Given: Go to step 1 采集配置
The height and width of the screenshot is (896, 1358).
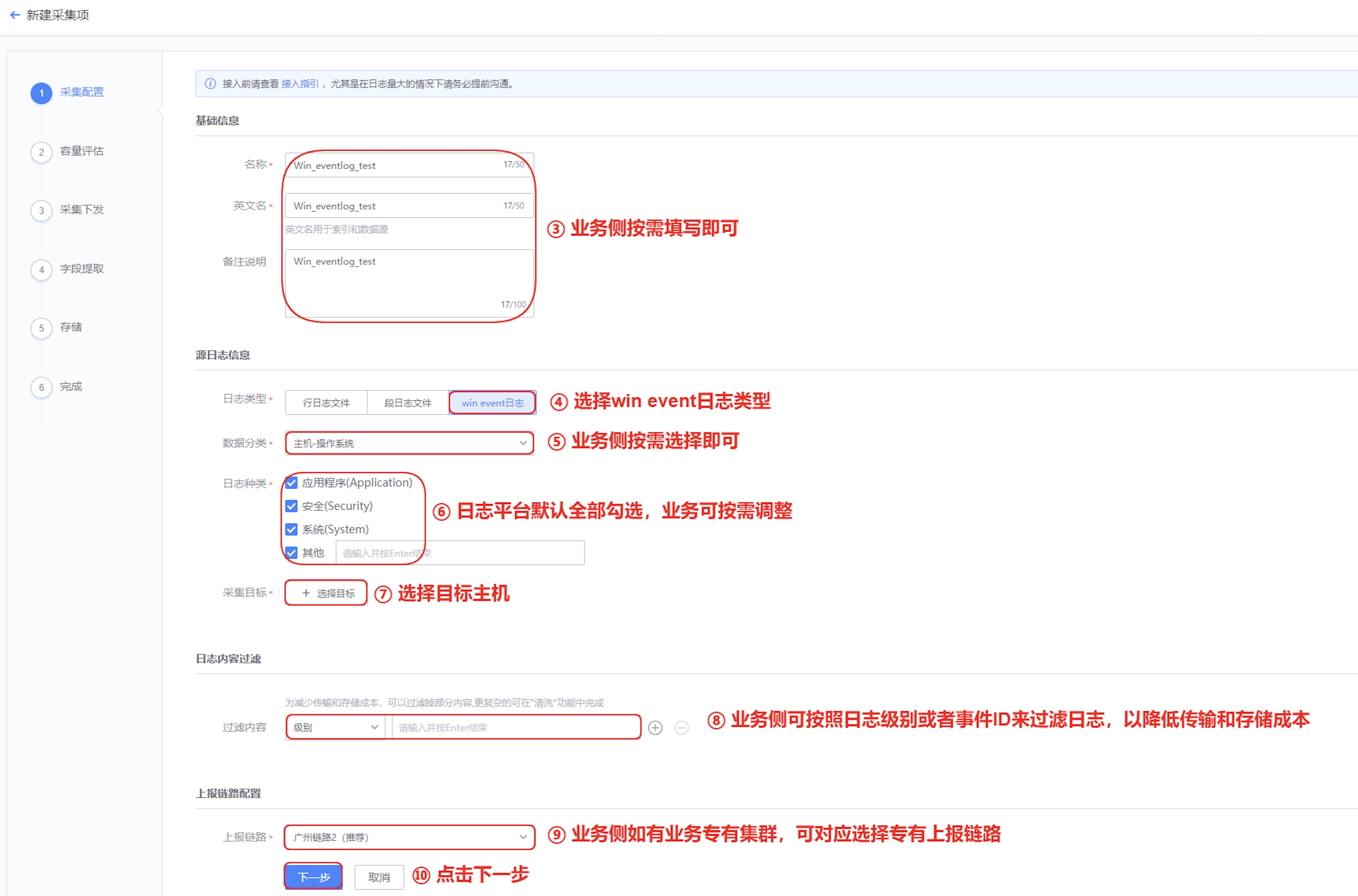Looking at the screenshot, I should point(67,92).
